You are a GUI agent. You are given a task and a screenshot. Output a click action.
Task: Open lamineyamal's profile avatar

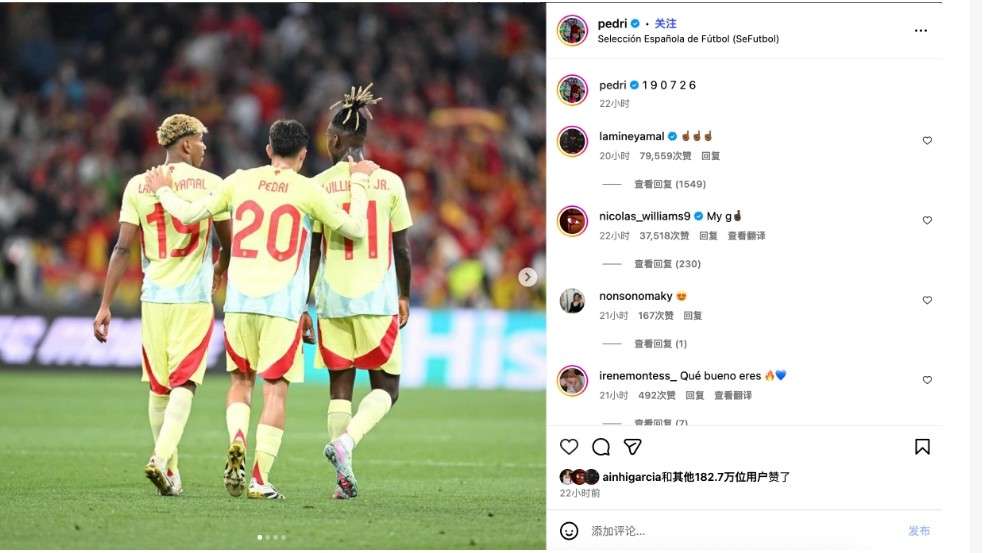click(x=572, y=141)
